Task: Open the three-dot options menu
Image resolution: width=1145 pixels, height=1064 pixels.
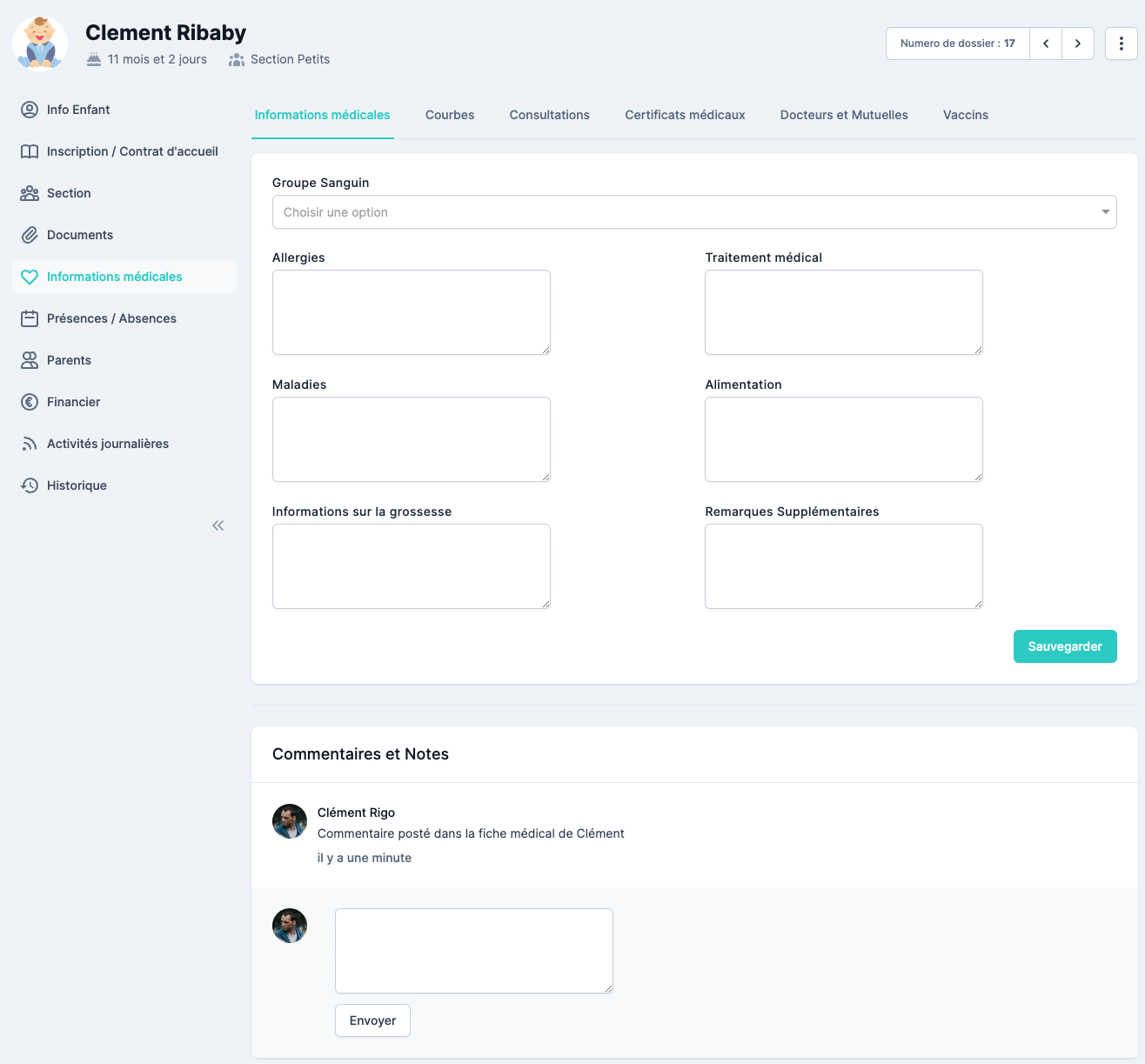Action: click(x=1122, y=43)
